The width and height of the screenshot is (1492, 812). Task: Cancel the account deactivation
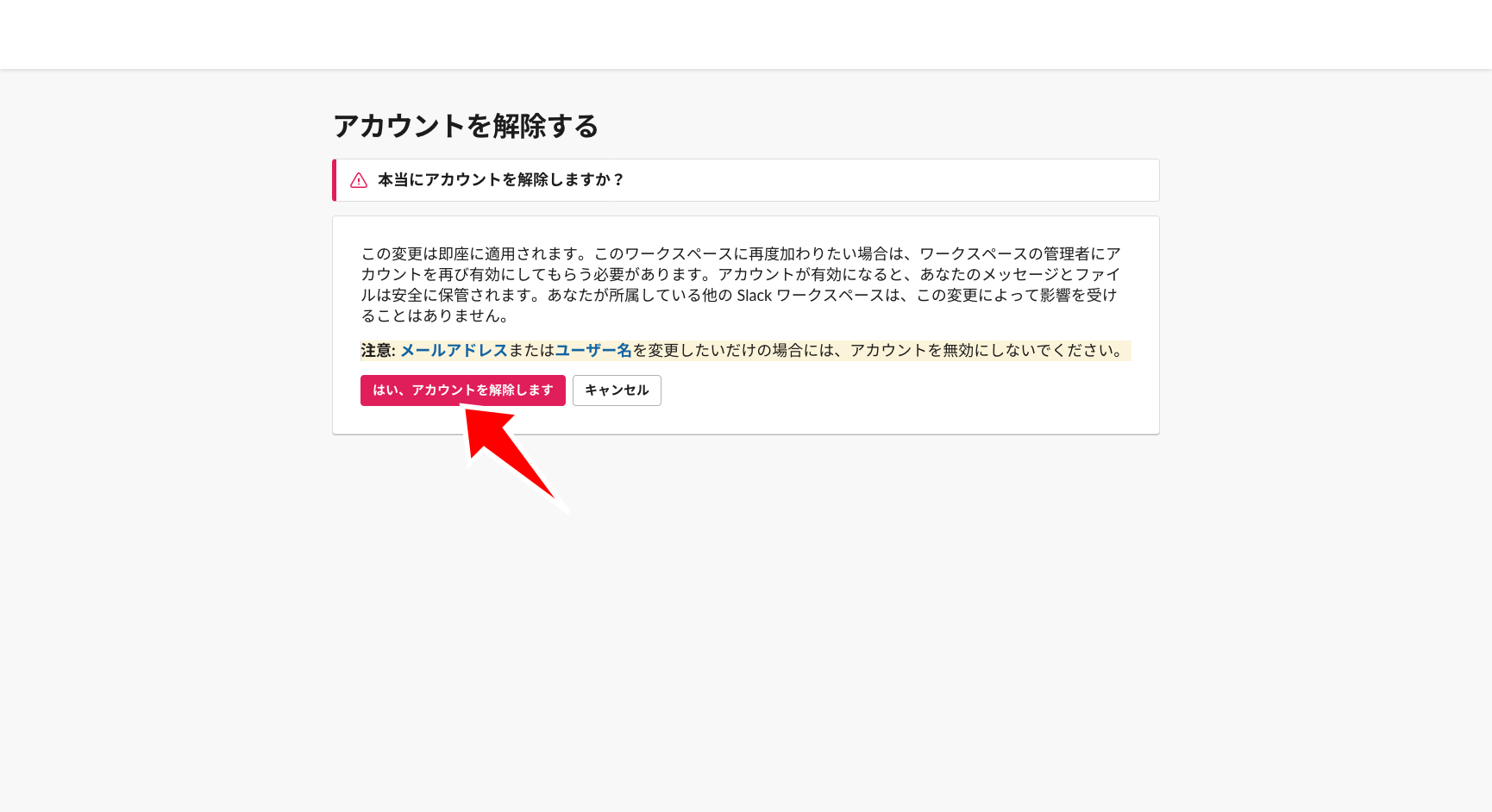click(x=617, y=390)
